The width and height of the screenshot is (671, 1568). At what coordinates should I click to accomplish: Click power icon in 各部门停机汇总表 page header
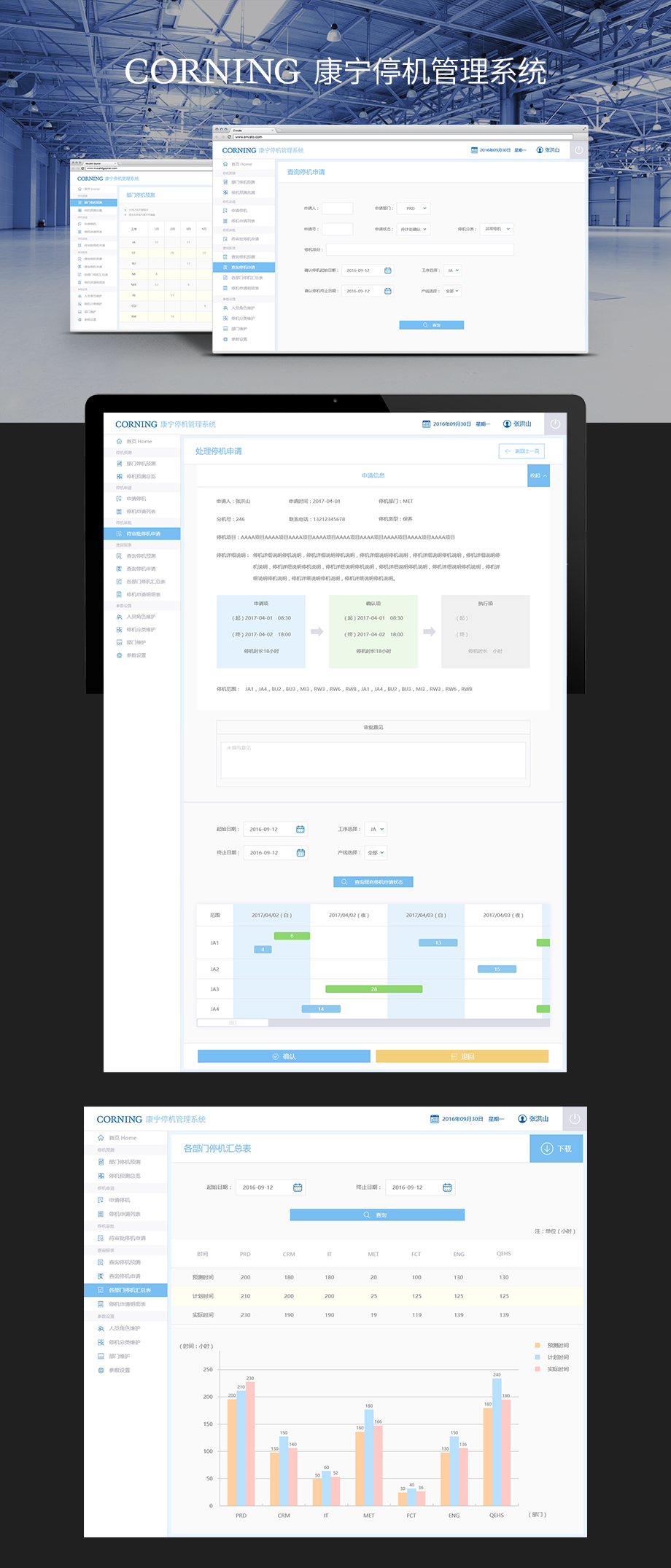[x=575, y=1119]
